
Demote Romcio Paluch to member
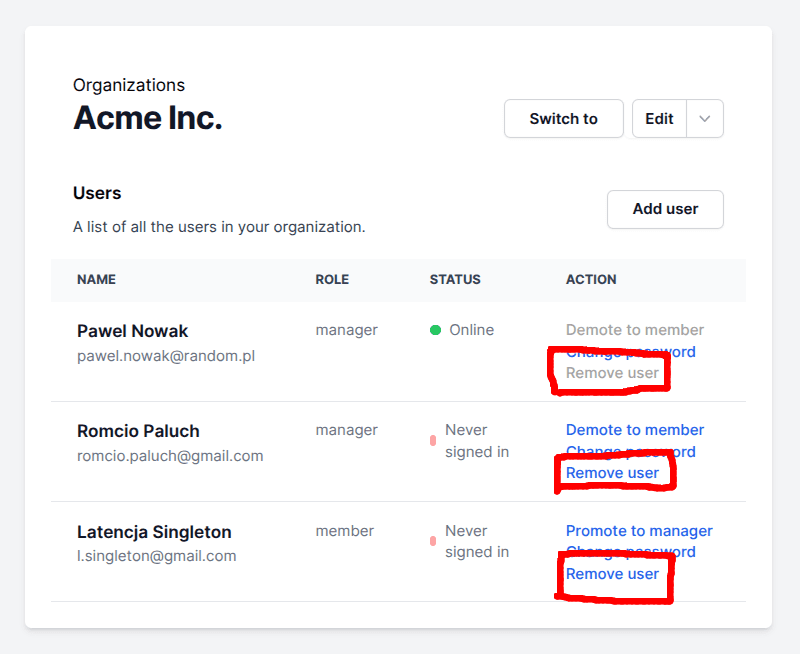coord(635,430)
